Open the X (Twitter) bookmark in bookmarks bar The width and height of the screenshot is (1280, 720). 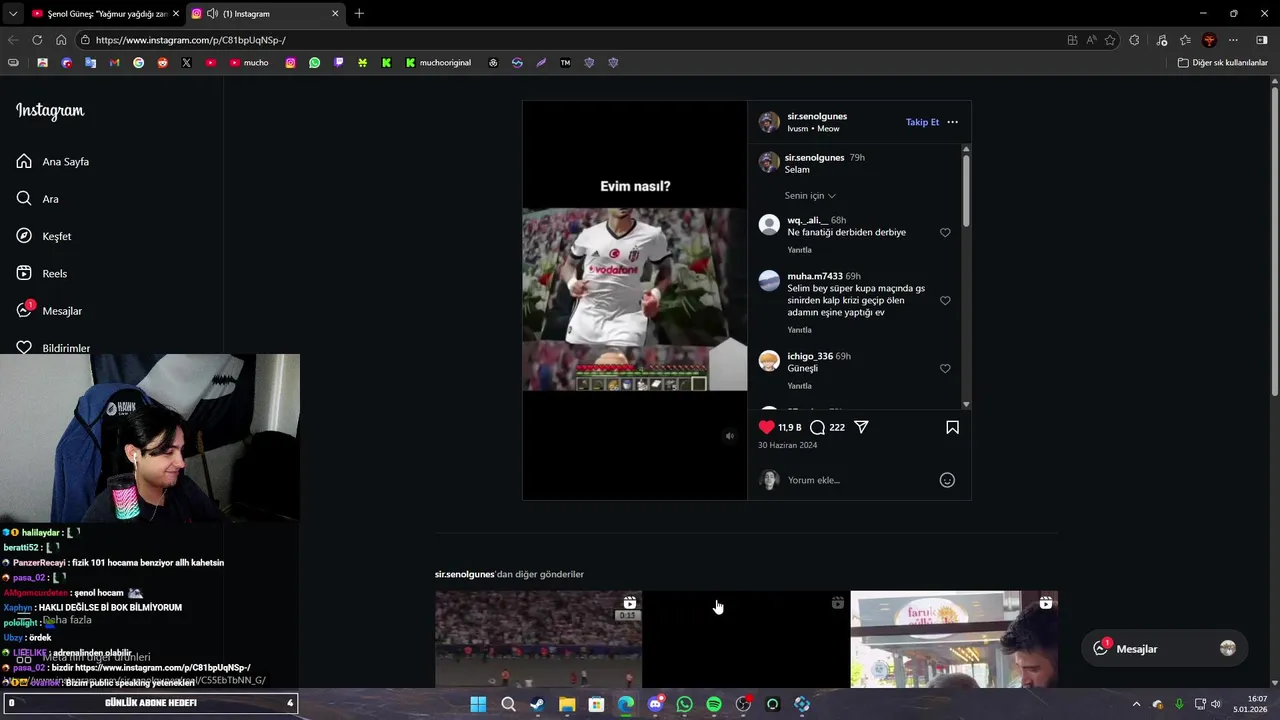click(186, 62)
